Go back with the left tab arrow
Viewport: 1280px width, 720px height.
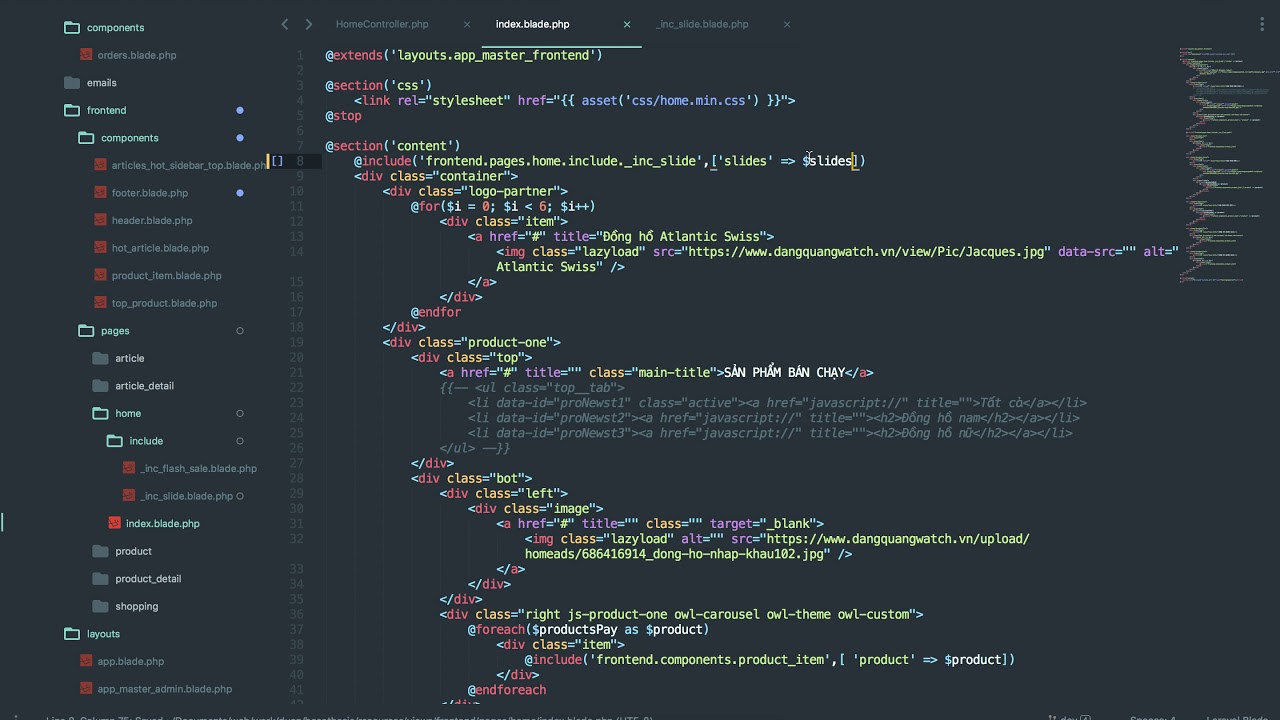tap(285, 24)
